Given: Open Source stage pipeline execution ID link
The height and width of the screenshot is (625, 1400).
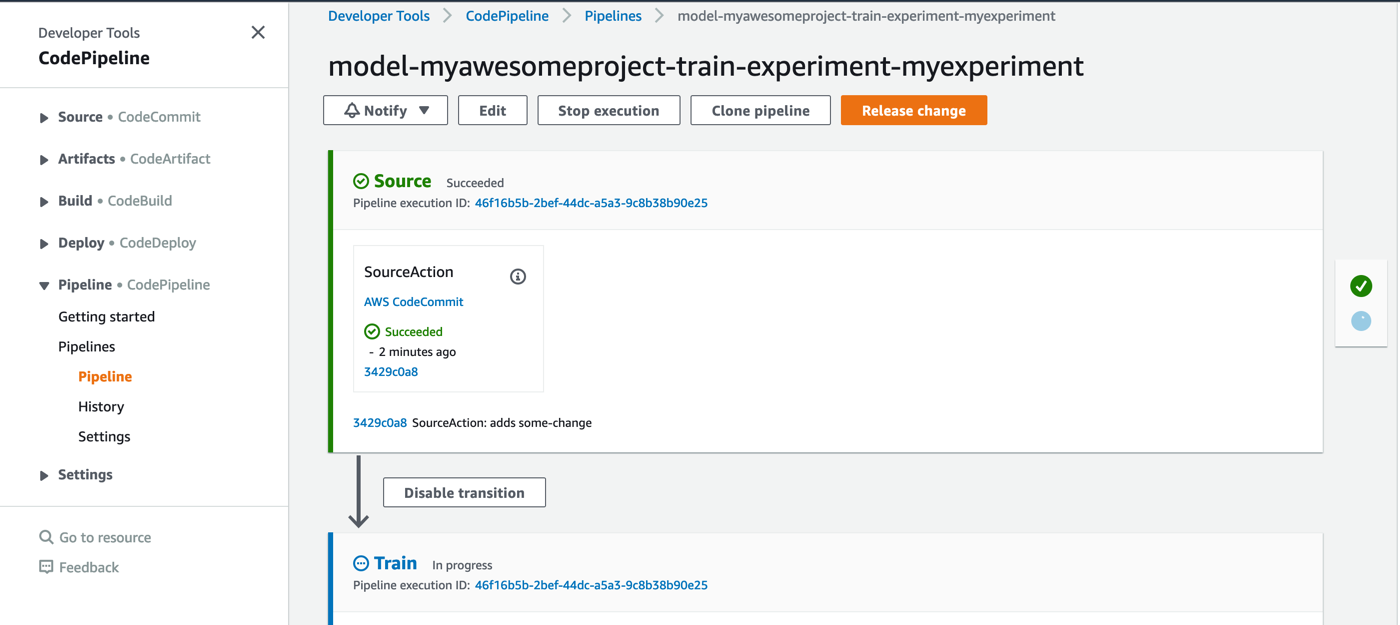Looking at the screenshot, I should tap(591, 203).
